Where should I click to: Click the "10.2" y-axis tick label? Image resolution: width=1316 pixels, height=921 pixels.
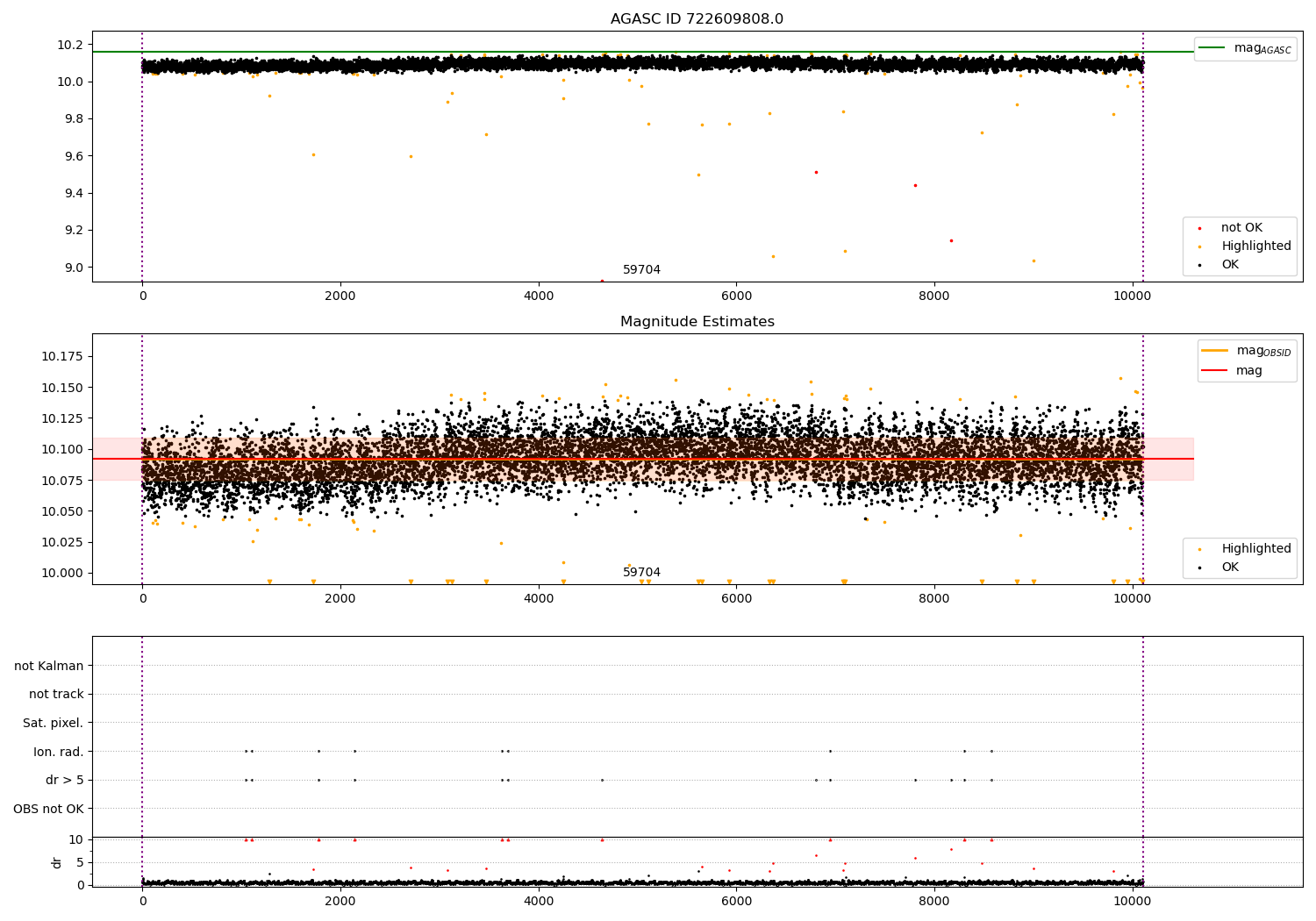71,45
